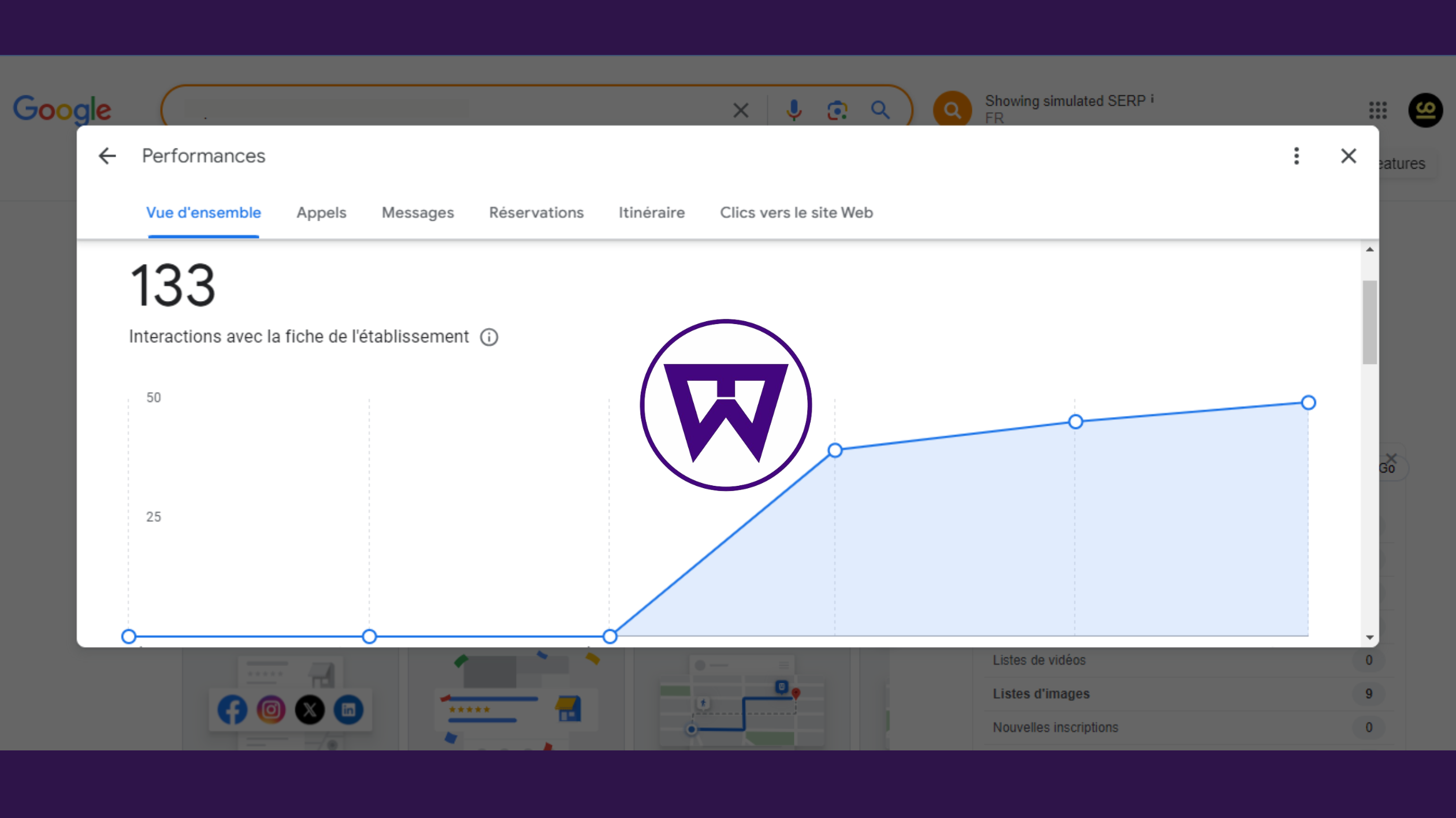Click the second chart data point at zero

pyautogui.click(x=369, y=637)
